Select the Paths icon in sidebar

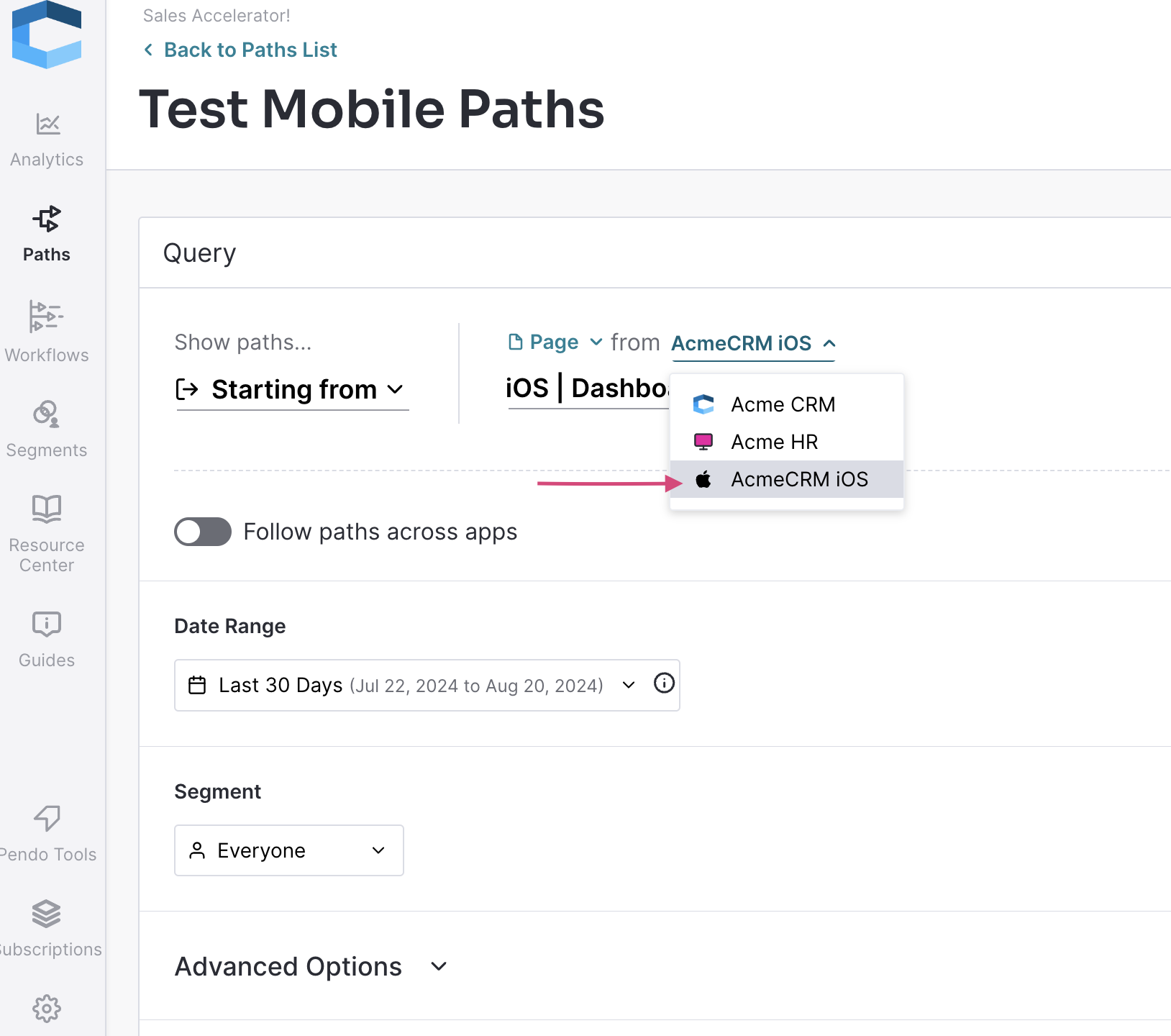click(47, 219)
